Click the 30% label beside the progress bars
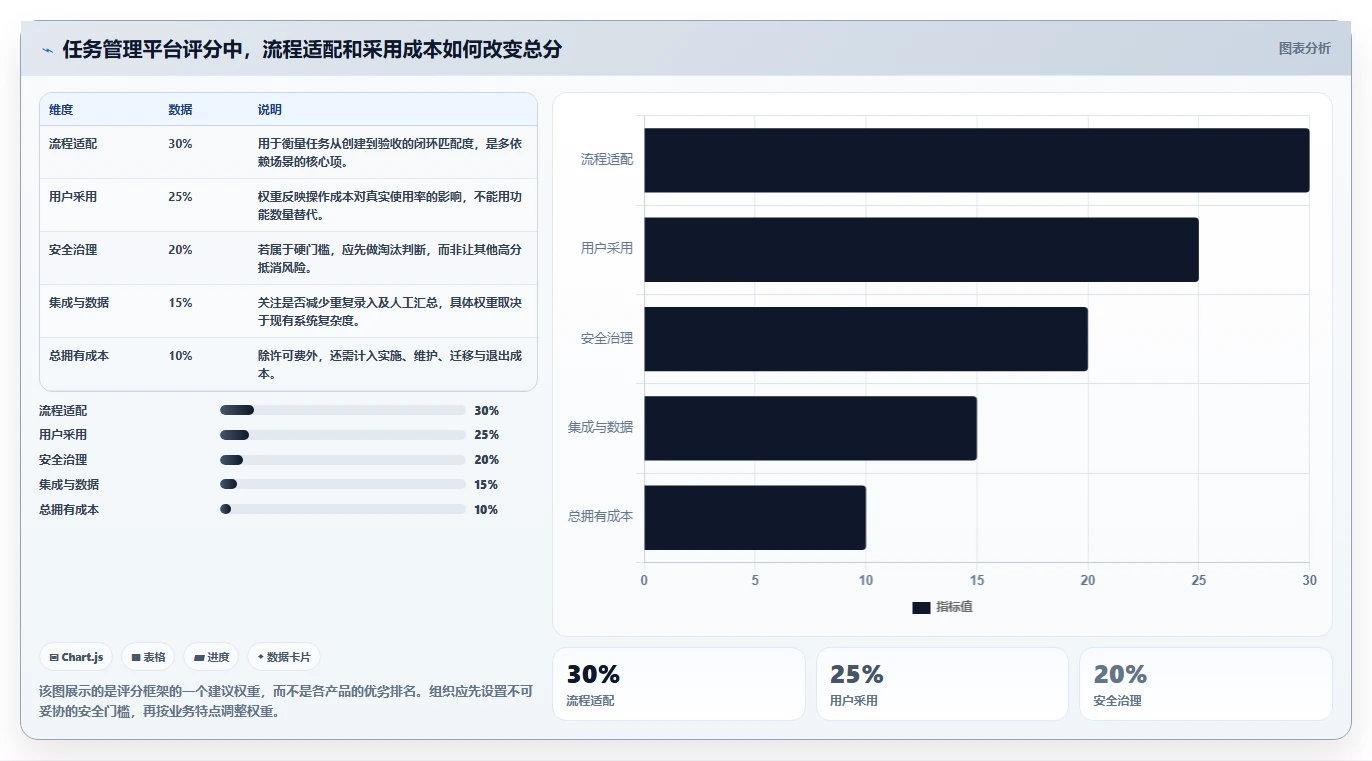The image size is (1372, 761). [486, 411]
